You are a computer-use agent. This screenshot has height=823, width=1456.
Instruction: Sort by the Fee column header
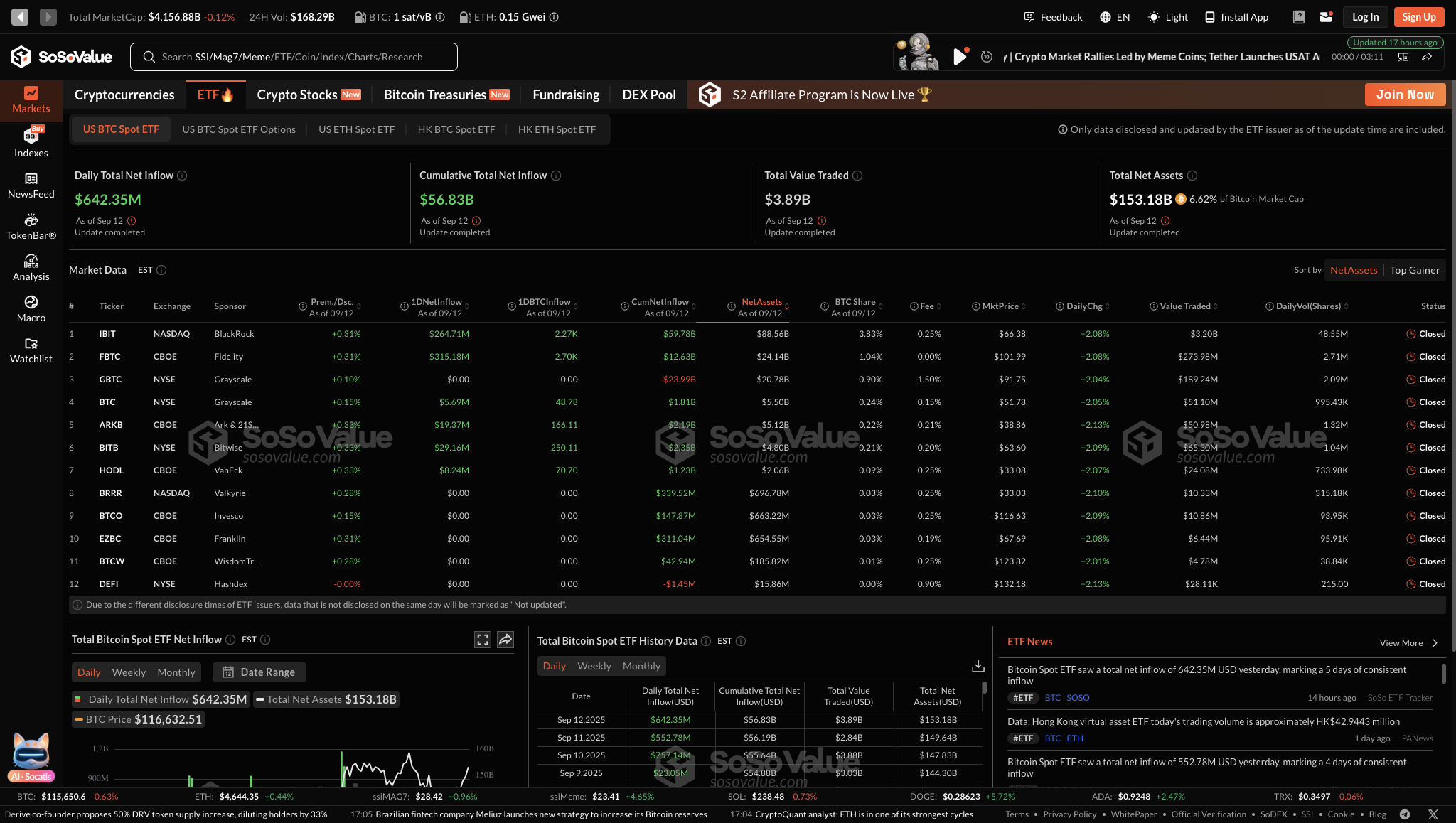(926, 306)
